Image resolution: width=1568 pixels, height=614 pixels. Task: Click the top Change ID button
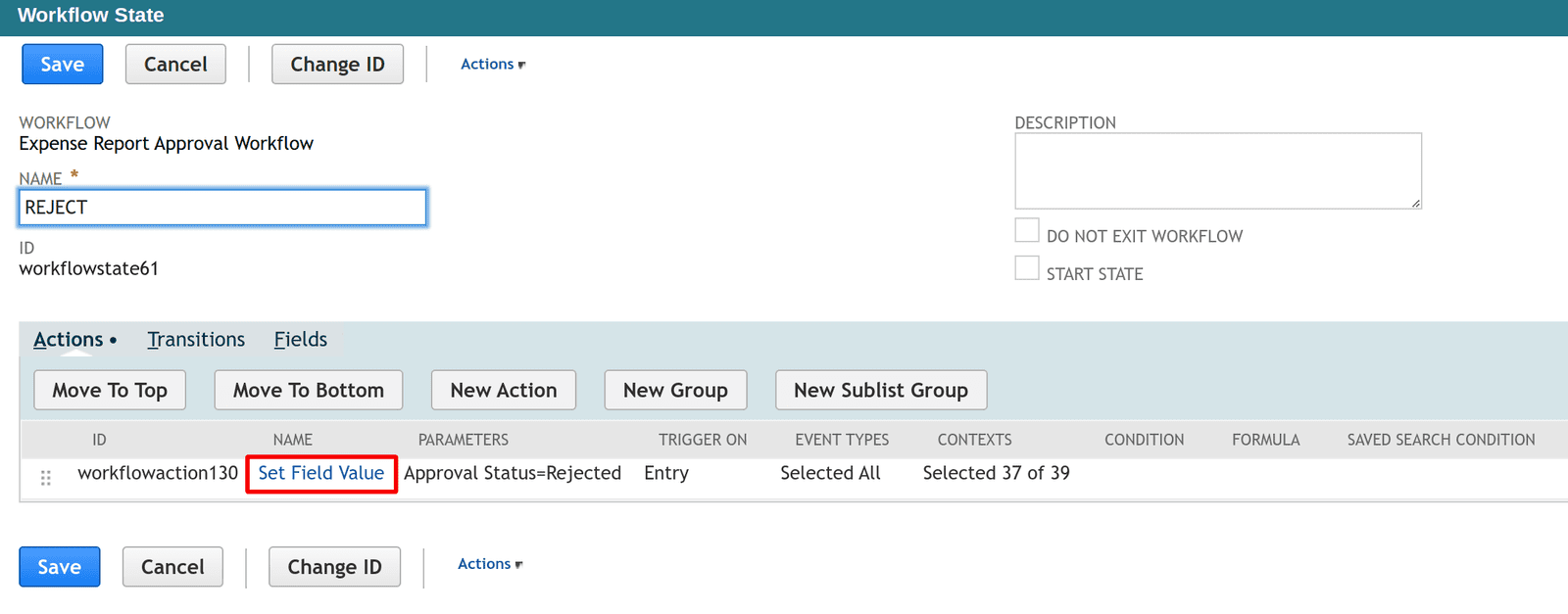(x=337, y=64)
